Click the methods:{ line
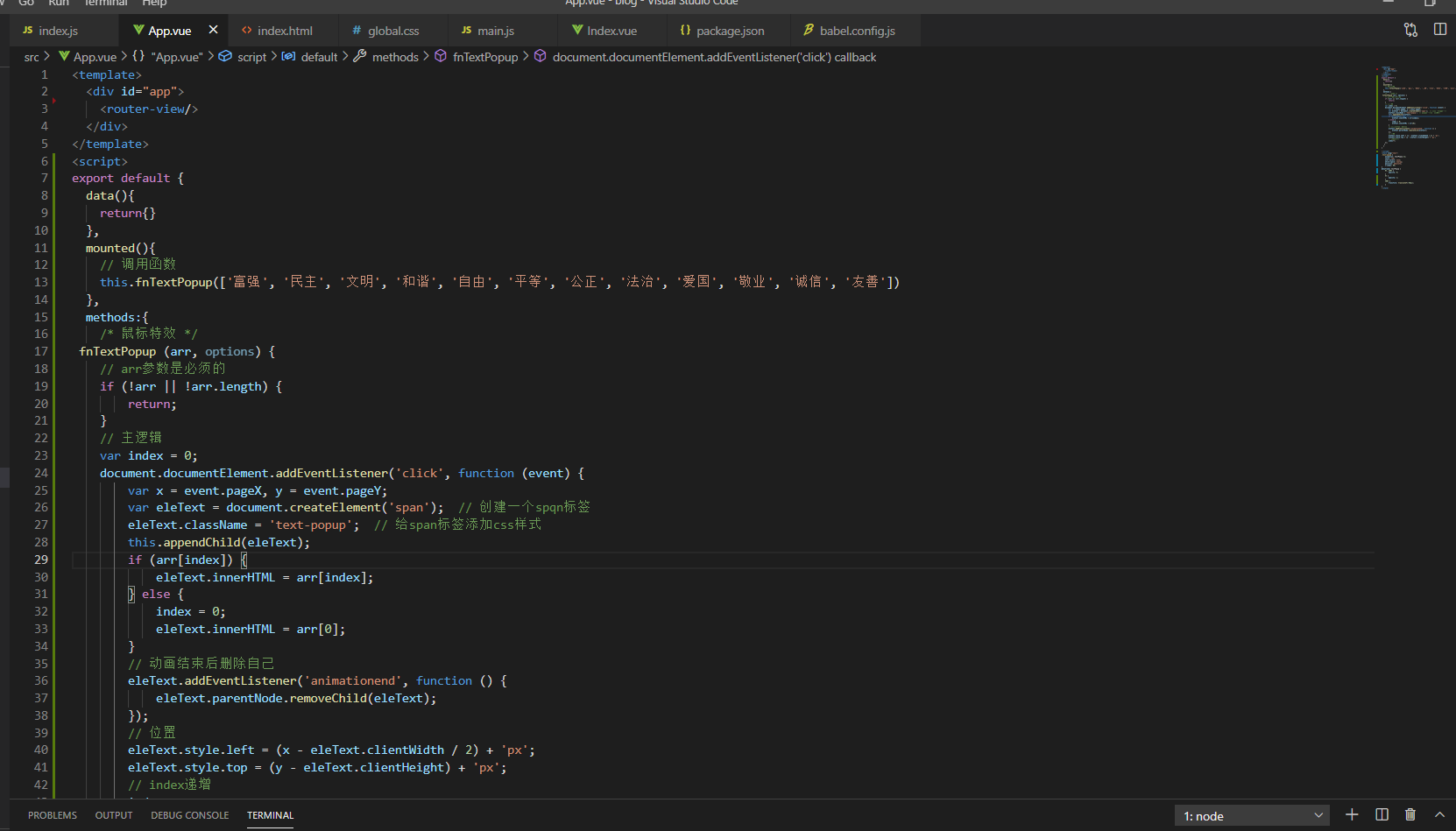The image size is (1456, 831). 117,317
